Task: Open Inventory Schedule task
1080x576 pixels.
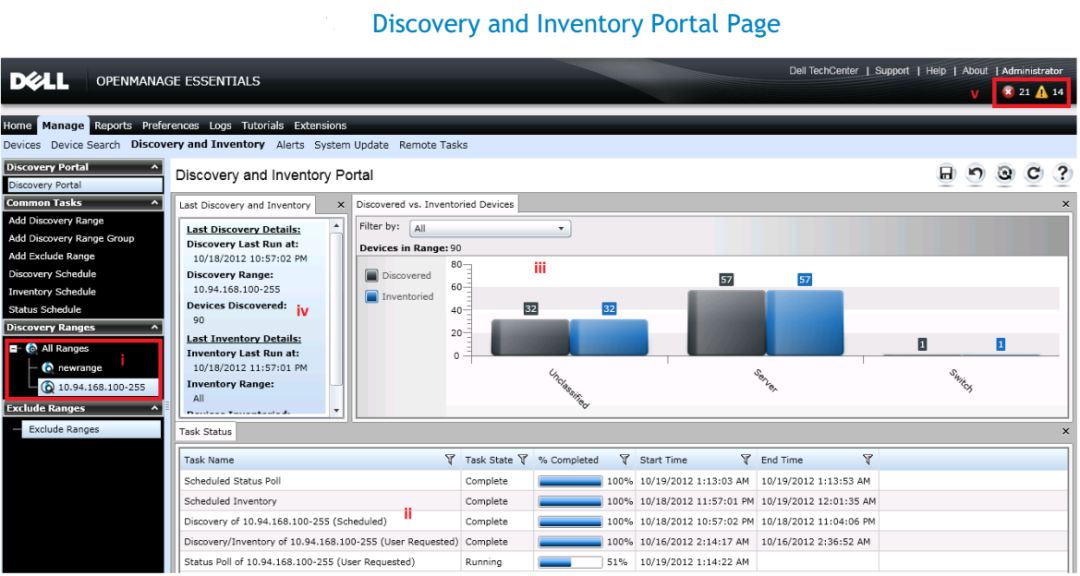Action: click(52, 292)
